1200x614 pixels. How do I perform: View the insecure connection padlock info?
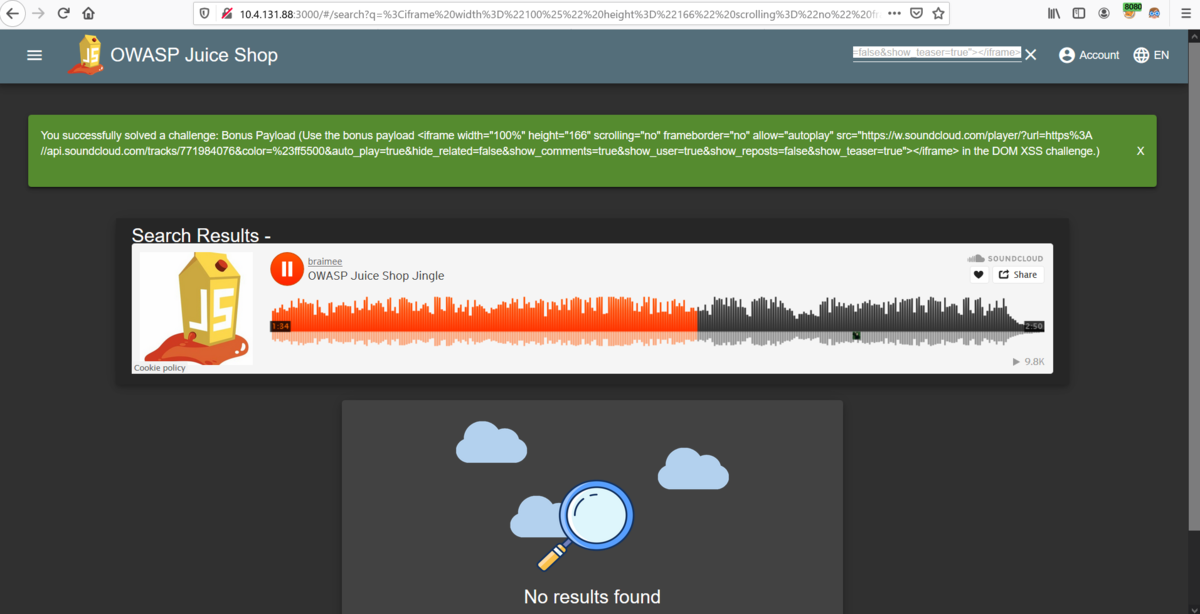227,14
